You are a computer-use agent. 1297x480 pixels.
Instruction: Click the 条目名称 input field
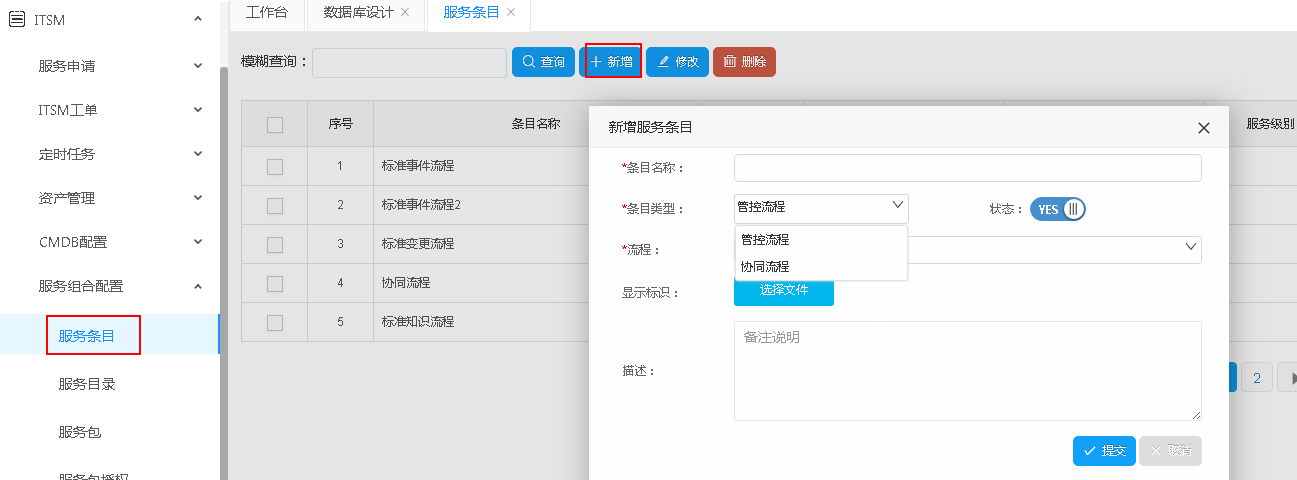(966, 168)
